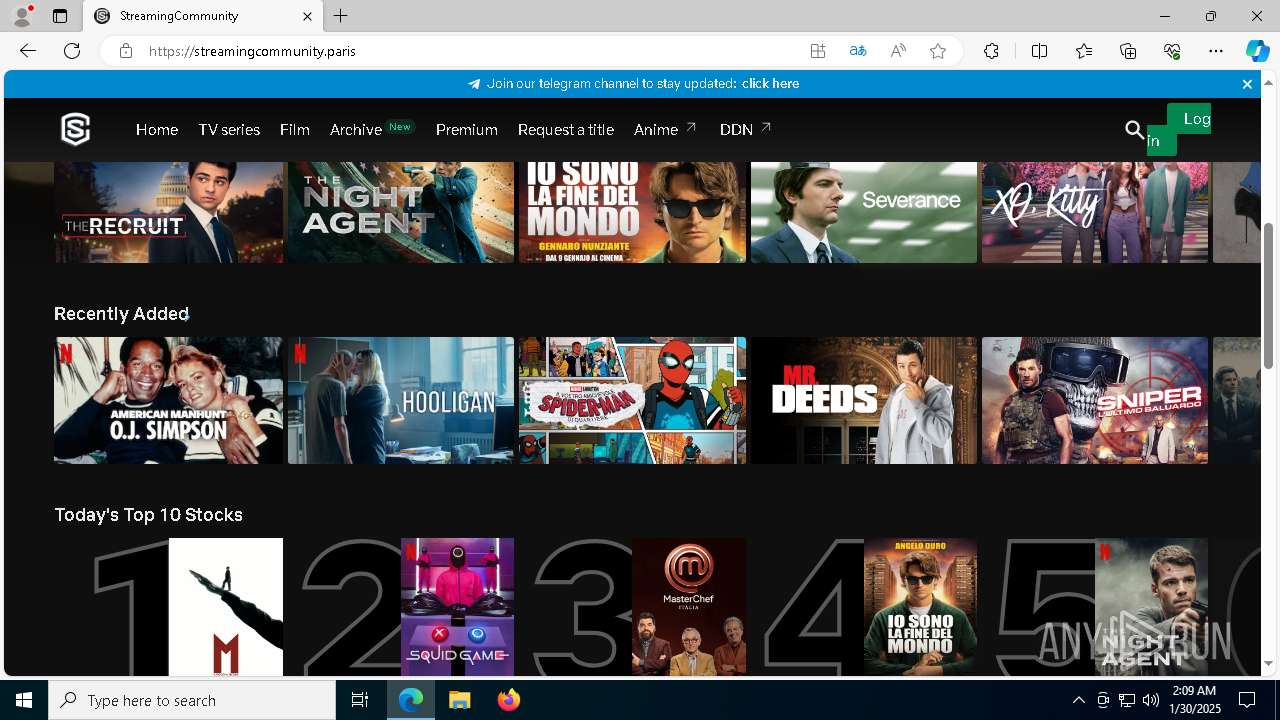The height and width of the screenshot is (720, 1280).
Task: Open the Mr. Deeds thumbnail
Action: pyautogui.click(x=864, y=400)
